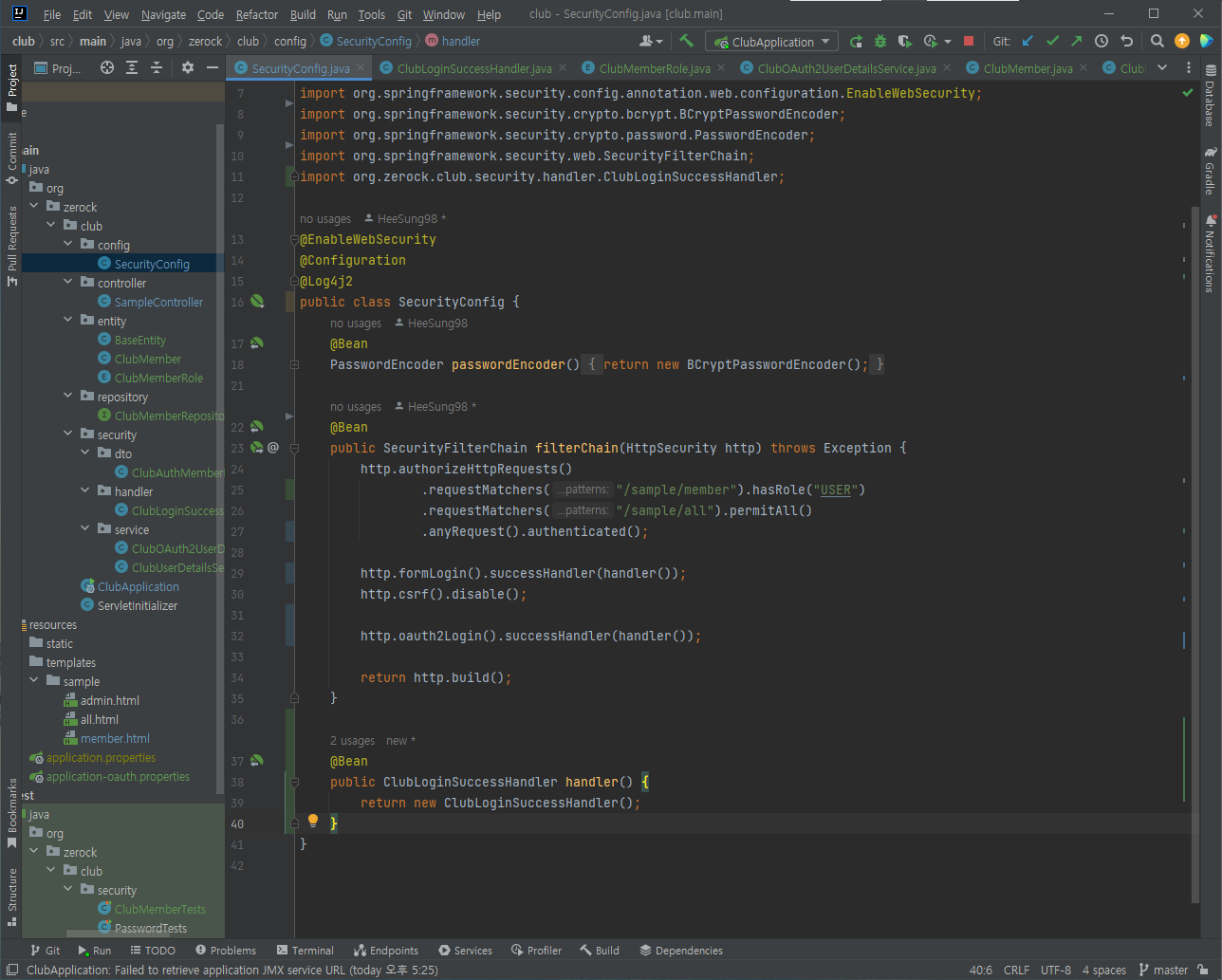The width and height of the screenshot is (1222, 980).
Task: Open the Dependencies tool window button
Action: click(680, 950)
